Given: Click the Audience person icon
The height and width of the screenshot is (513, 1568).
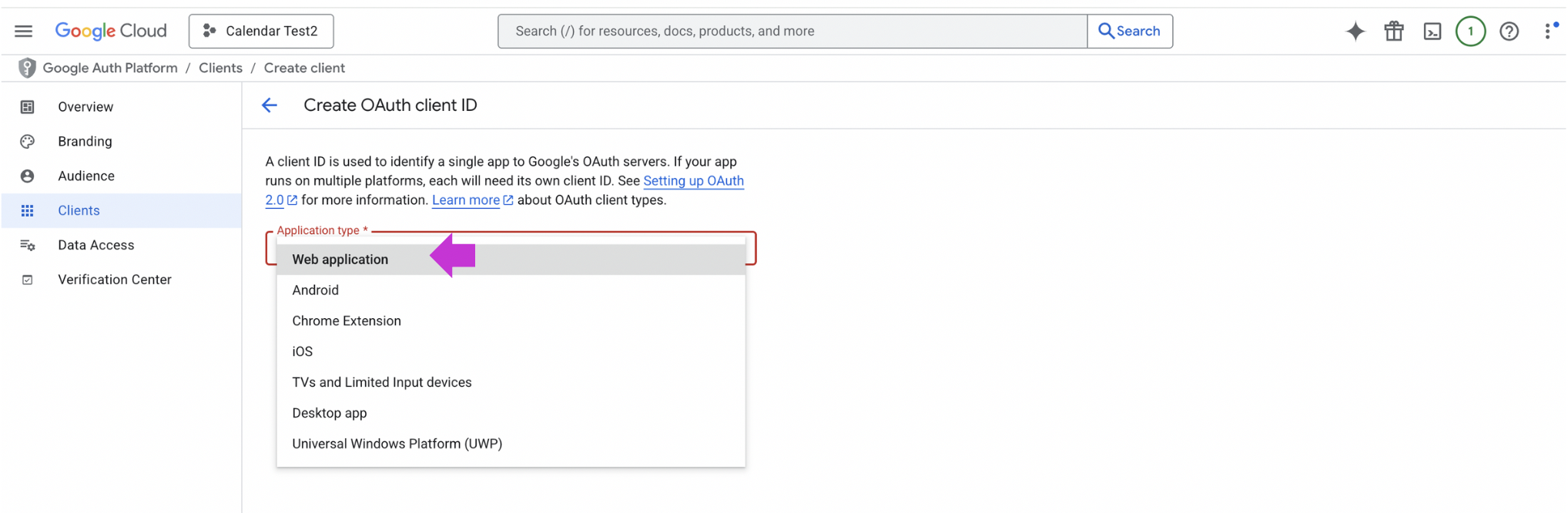Looking at the screenshot, I should 28,176.
